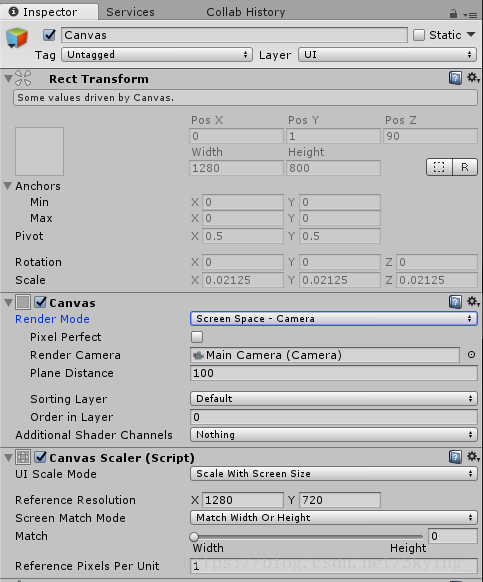Click the Scale X field
Viewport: 483px width, 582px height.
coord(243,280)
